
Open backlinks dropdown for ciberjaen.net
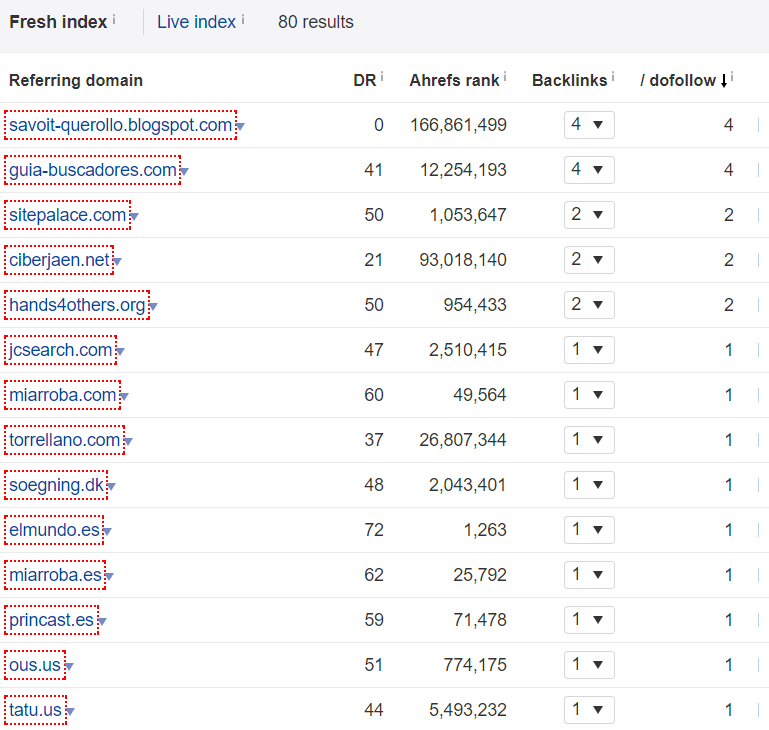(589, 260)
